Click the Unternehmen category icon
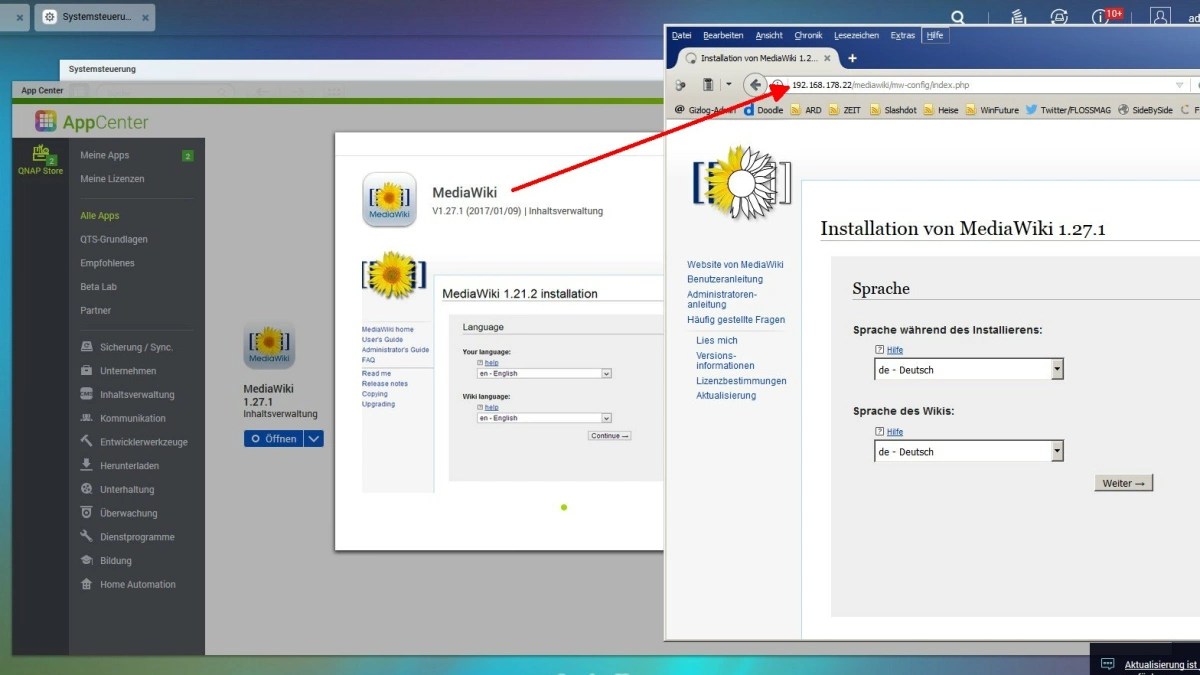1200x675 pixels. point(87,371)
